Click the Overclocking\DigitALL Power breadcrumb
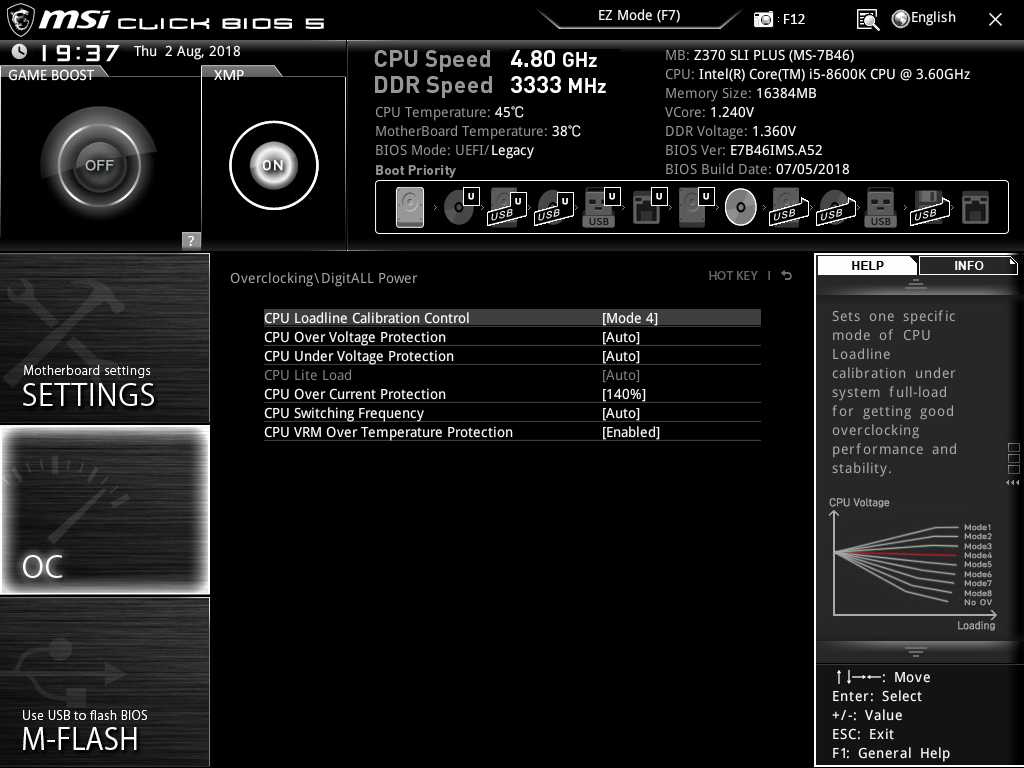 [323, 278]
